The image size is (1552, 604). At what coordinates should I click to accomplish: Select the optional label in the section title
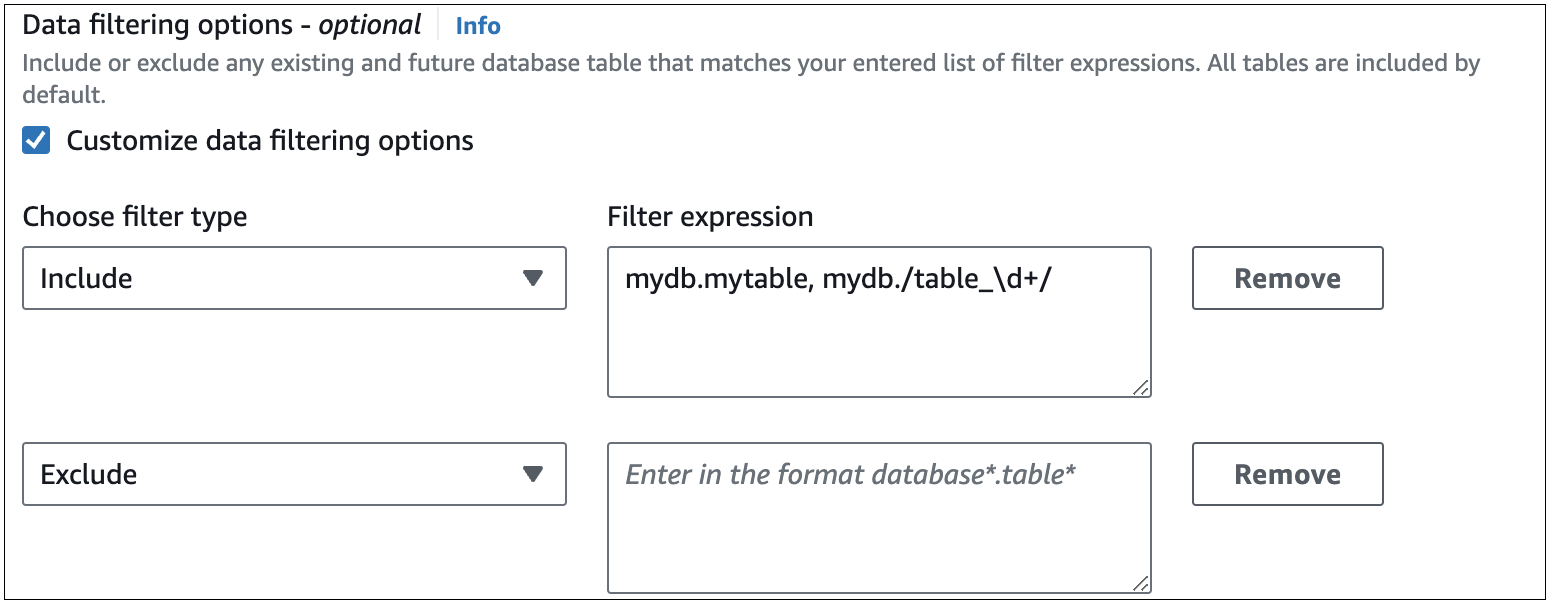coord(370,24)
